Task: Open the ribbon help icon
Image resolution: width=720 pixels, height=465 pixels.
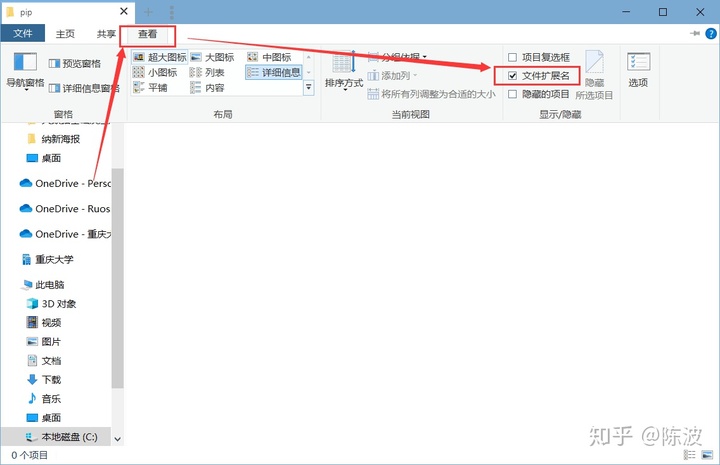Action: (711, 34)
